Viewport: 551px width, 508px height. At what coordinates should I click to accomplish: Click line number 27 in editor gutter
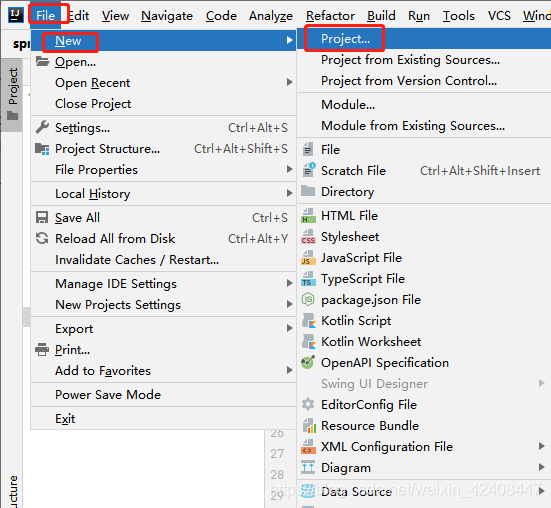277,454
